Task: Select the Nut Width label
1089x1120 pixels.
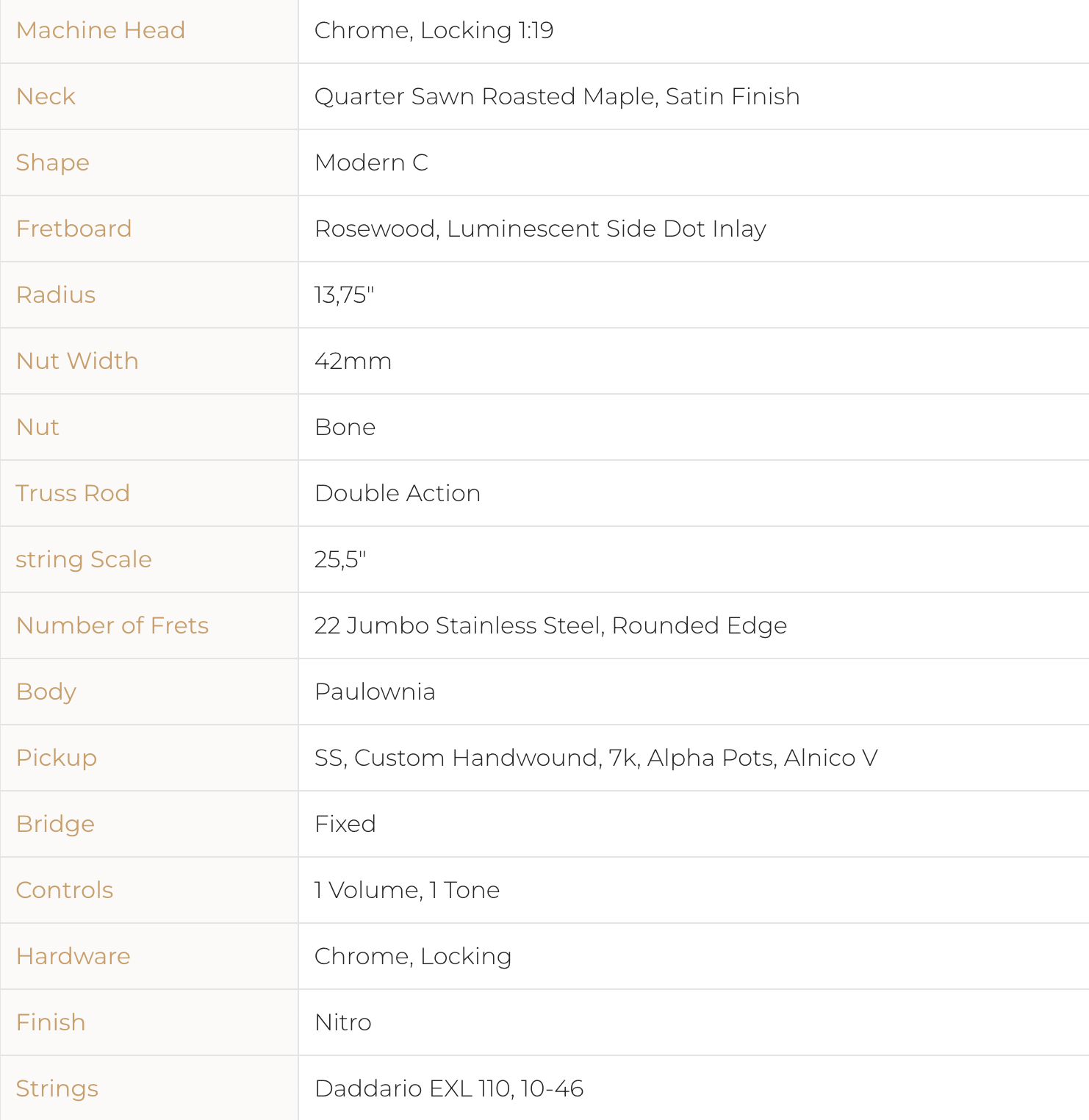Action: pos(77,361)
